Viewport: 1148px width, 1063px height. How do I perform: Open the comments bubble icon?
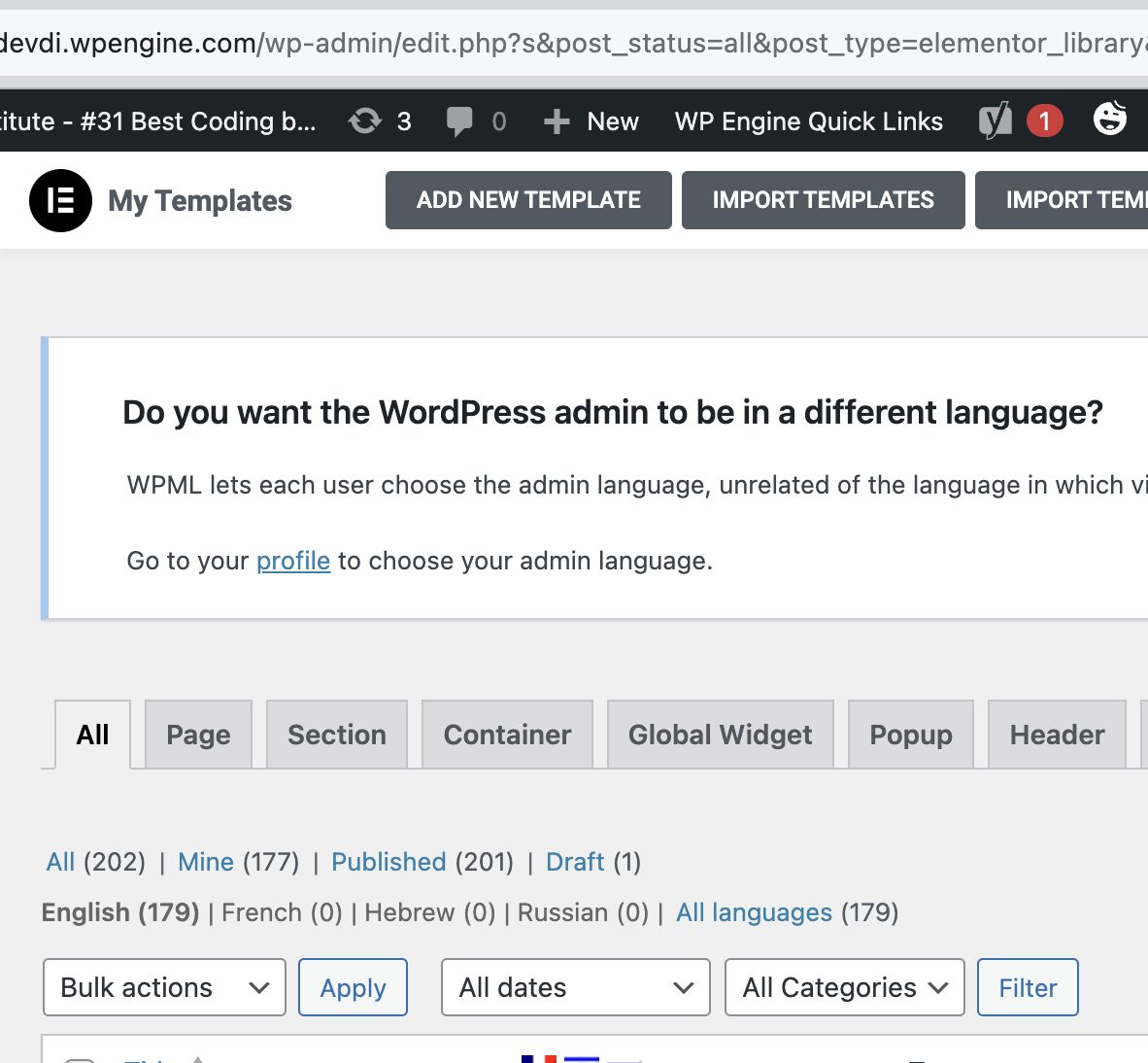[x=459, y=120]
